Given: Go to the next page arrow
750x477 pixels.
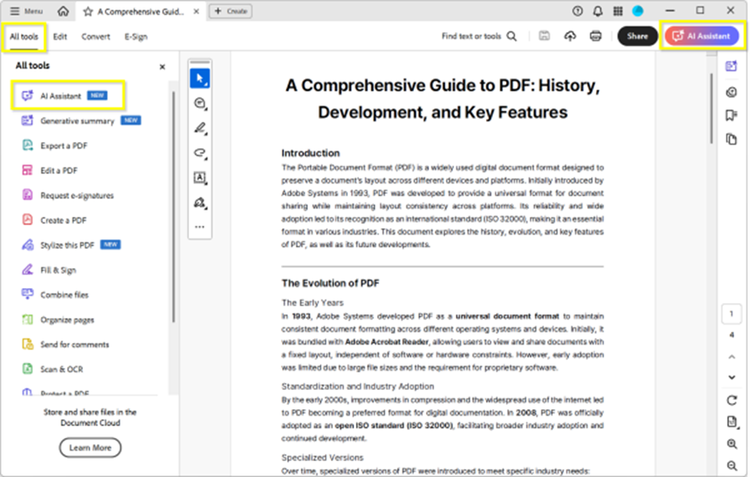Looking at the screenshot, I should click(x=732, y=377).
